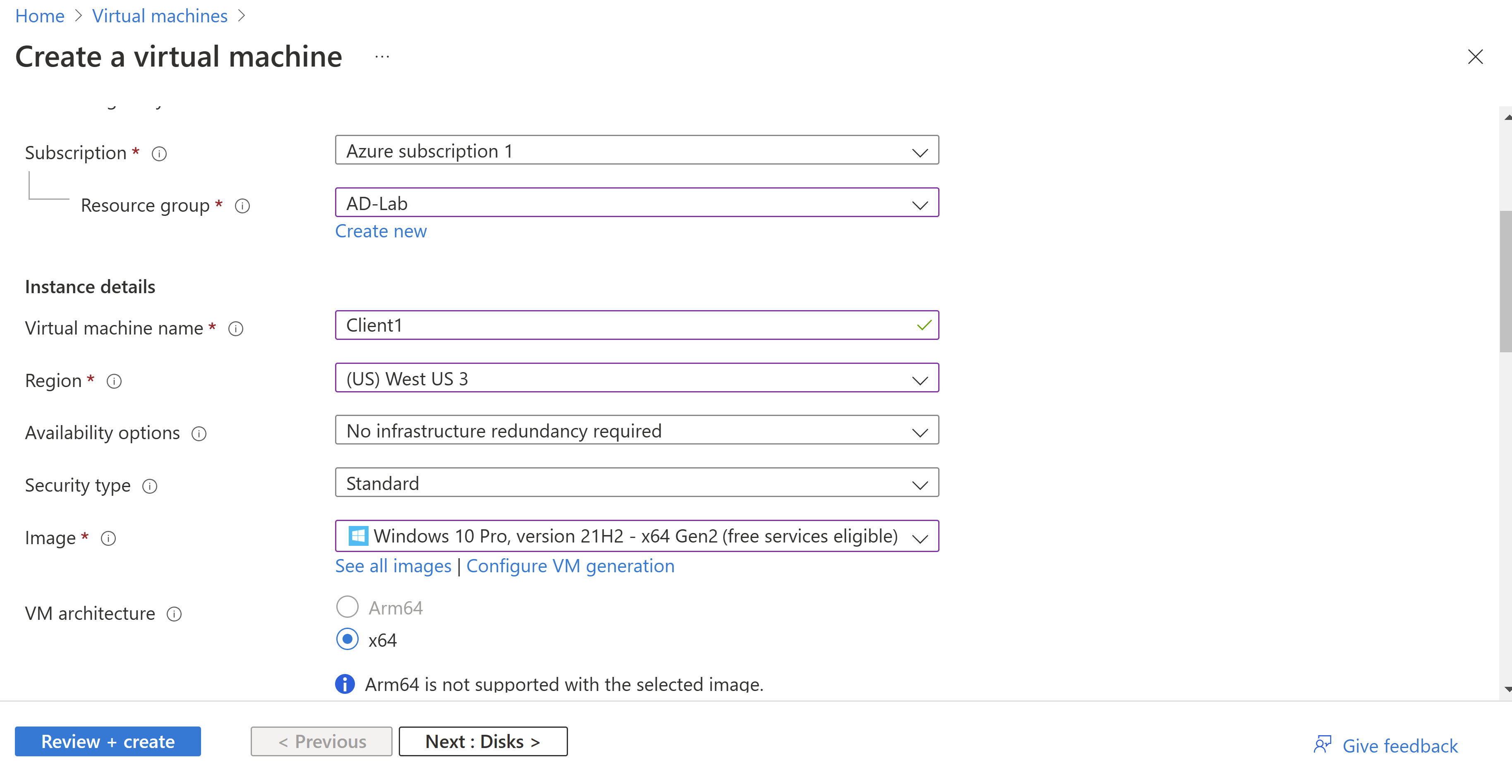Image resolution: width=1512 pixels, height=784 pixels.
Task: Click the disabled Arm64 radio button
Action: (x=347, y=607)
